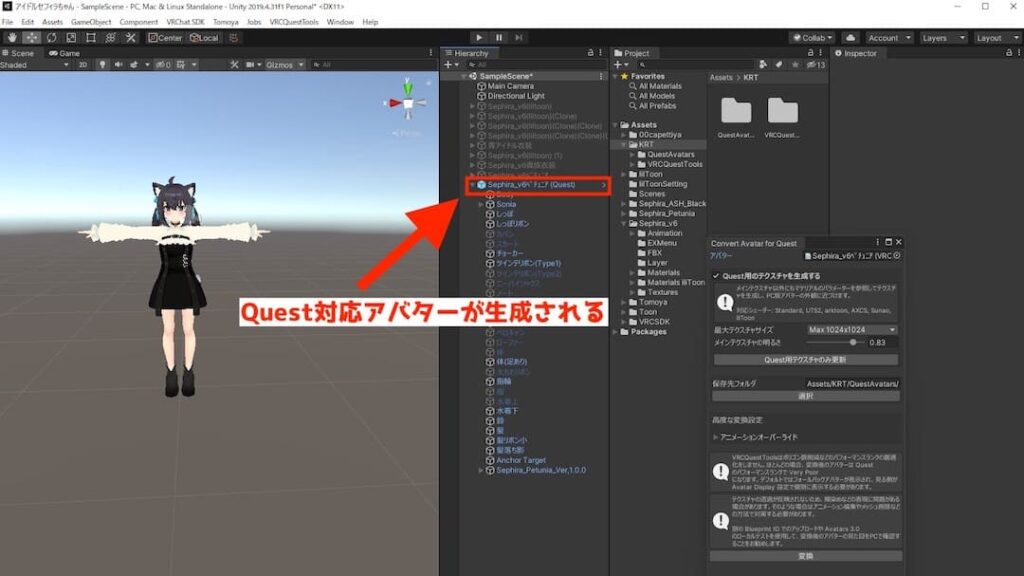Switch to the Game tab
This screenshot has width=1024, height=576.
(x=65, y=53)
